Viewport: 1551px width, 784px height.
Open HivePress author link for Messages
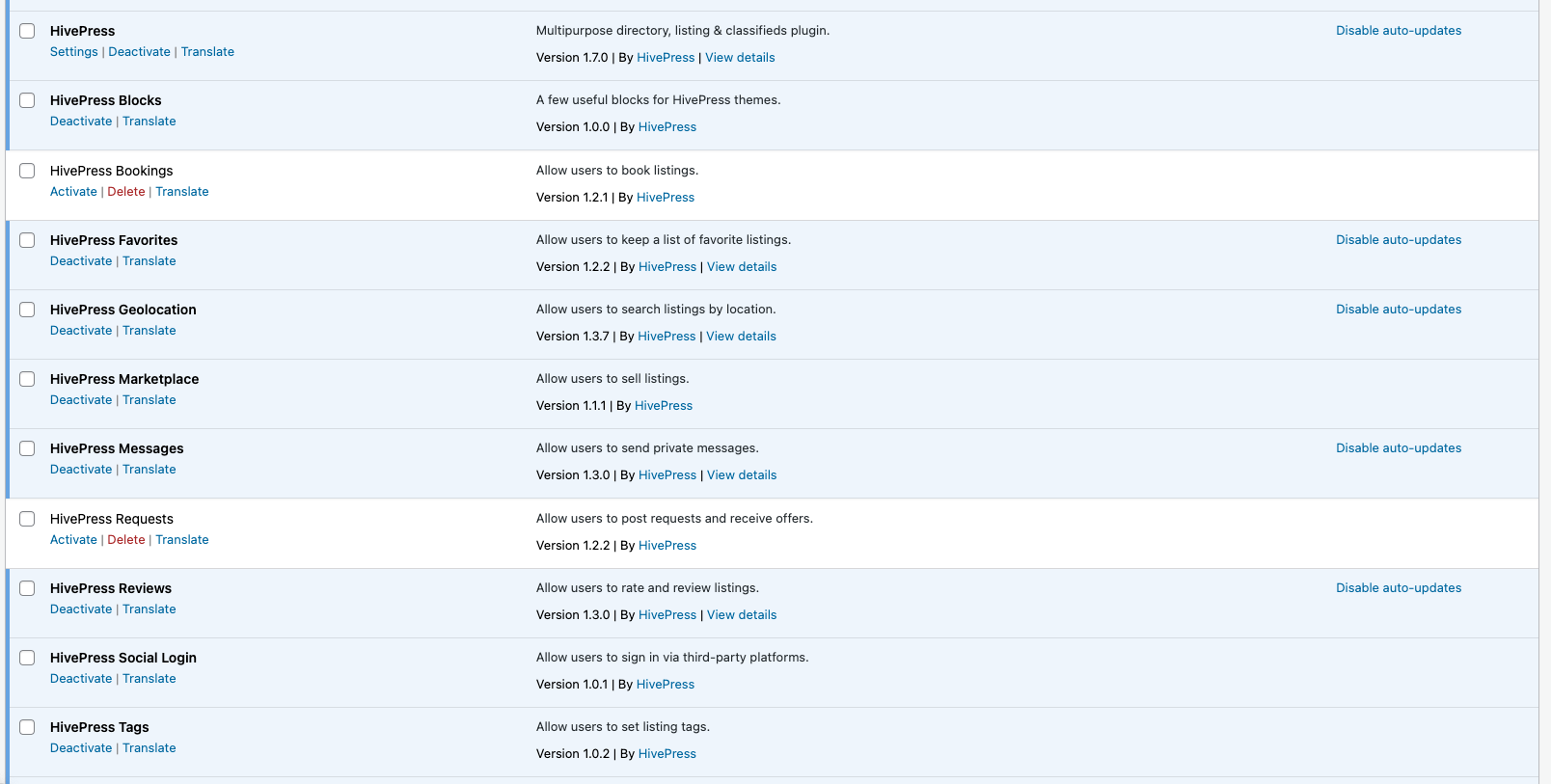coord(667,475)
